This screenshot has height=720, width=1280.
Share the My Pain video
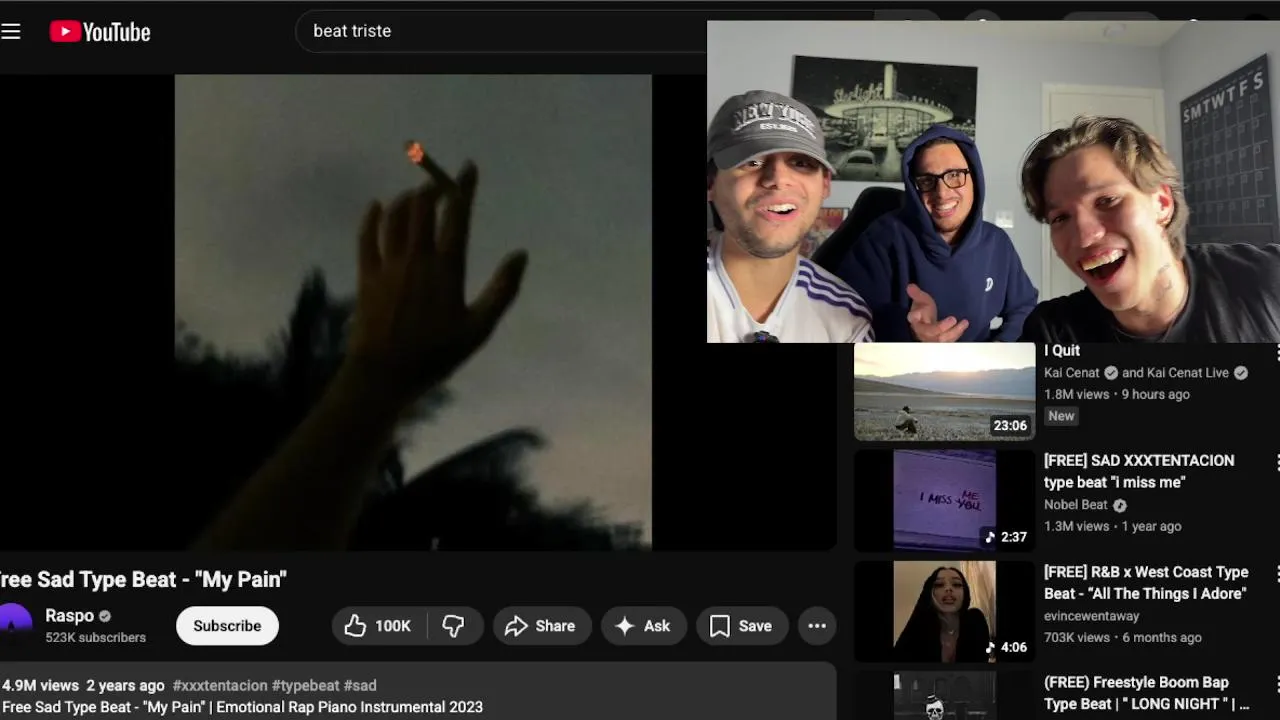541,626
